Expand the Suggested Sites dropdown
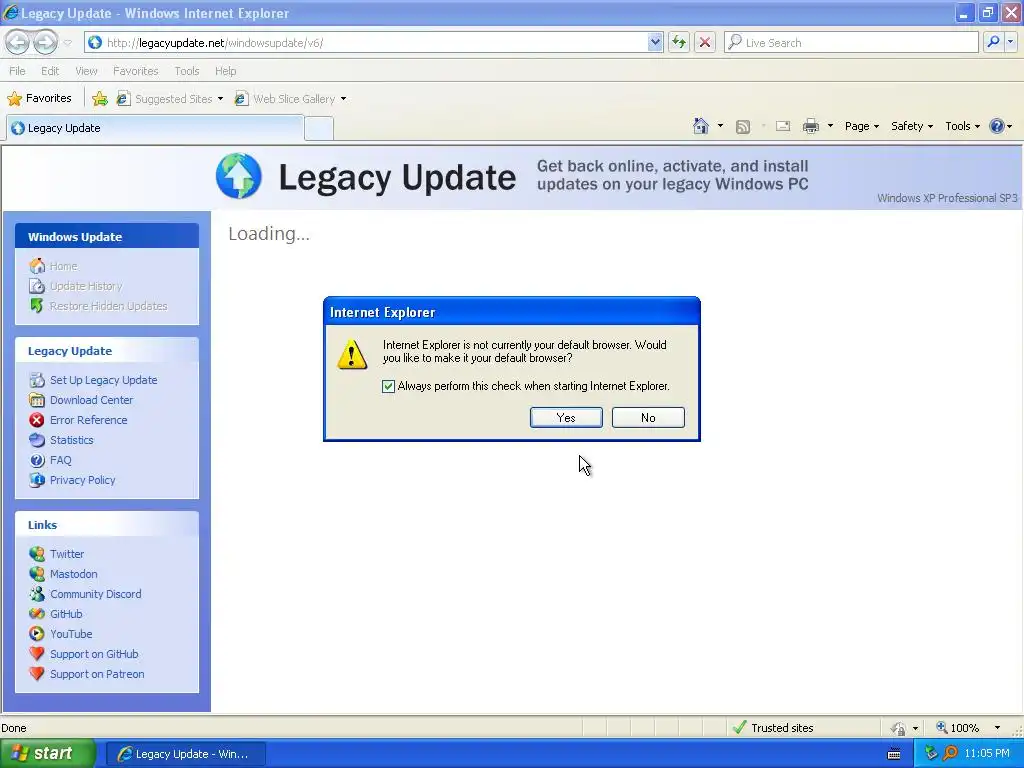Viewport: 1024px width, 768px height. 220,99
